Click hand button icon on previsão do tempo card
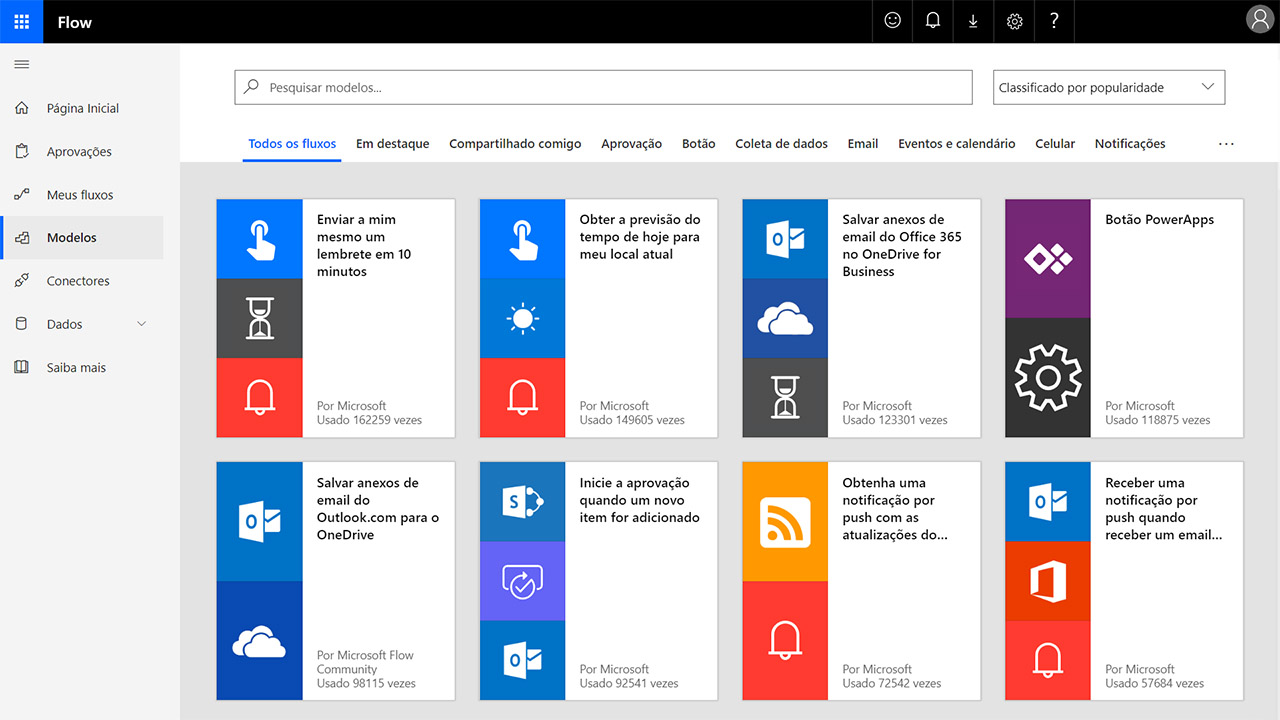This screenshot has height=720, width=1280. tap(522, 239)
